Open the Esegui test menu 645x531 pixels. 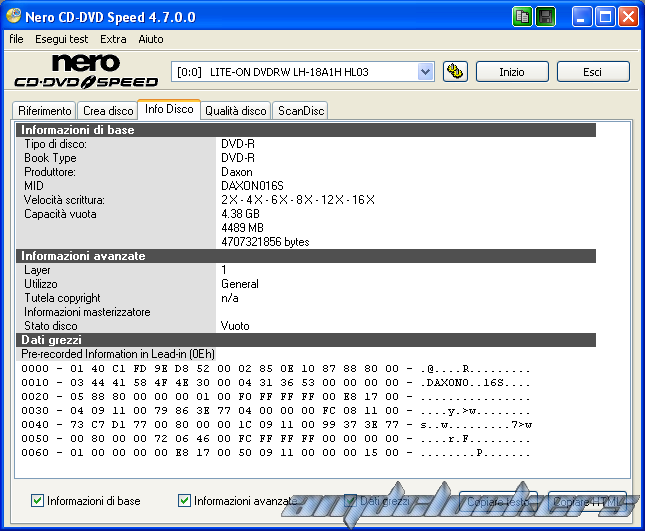pos(61,39)
